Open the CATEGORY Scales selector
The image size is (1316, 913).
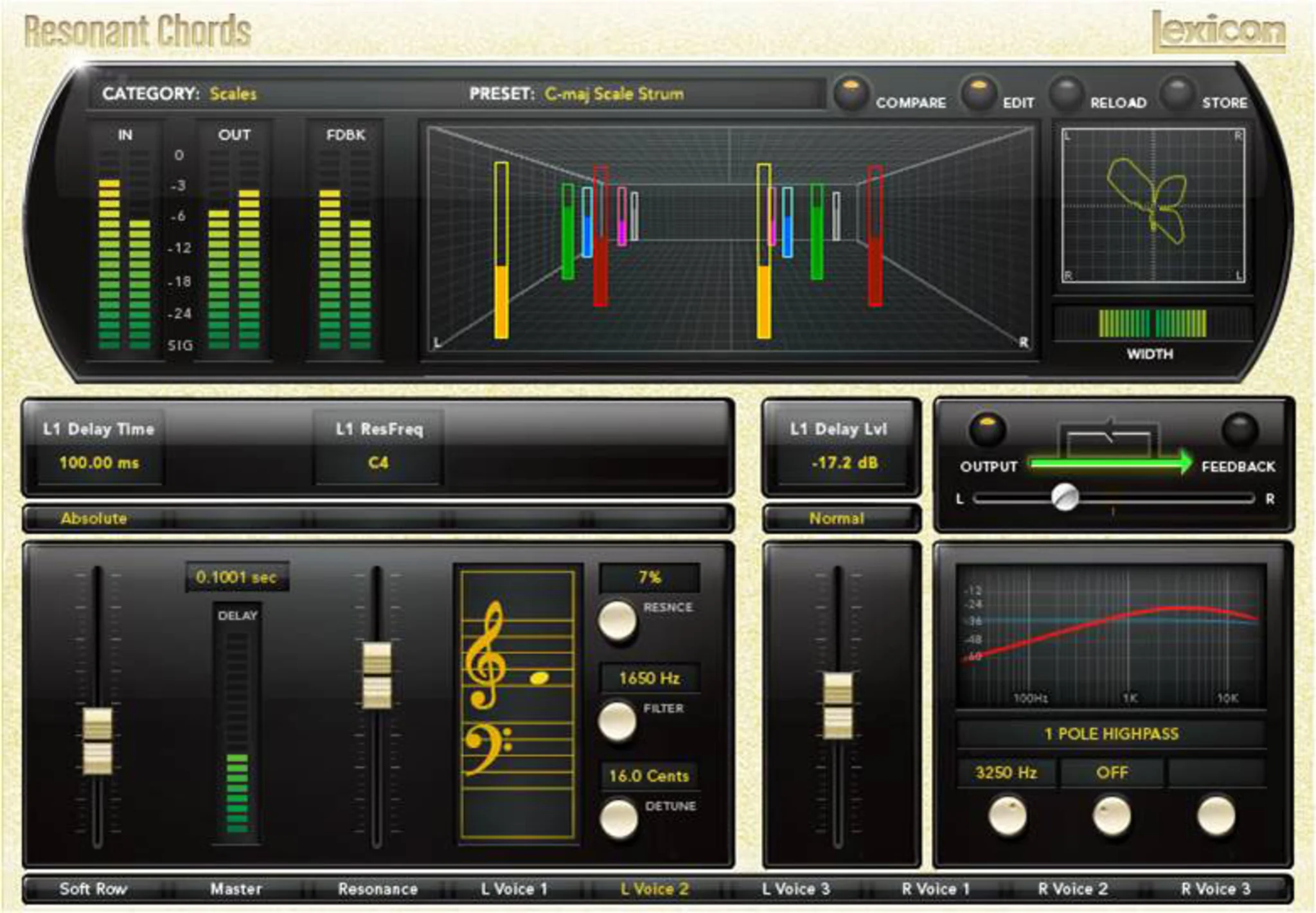[x=233, y=94]
